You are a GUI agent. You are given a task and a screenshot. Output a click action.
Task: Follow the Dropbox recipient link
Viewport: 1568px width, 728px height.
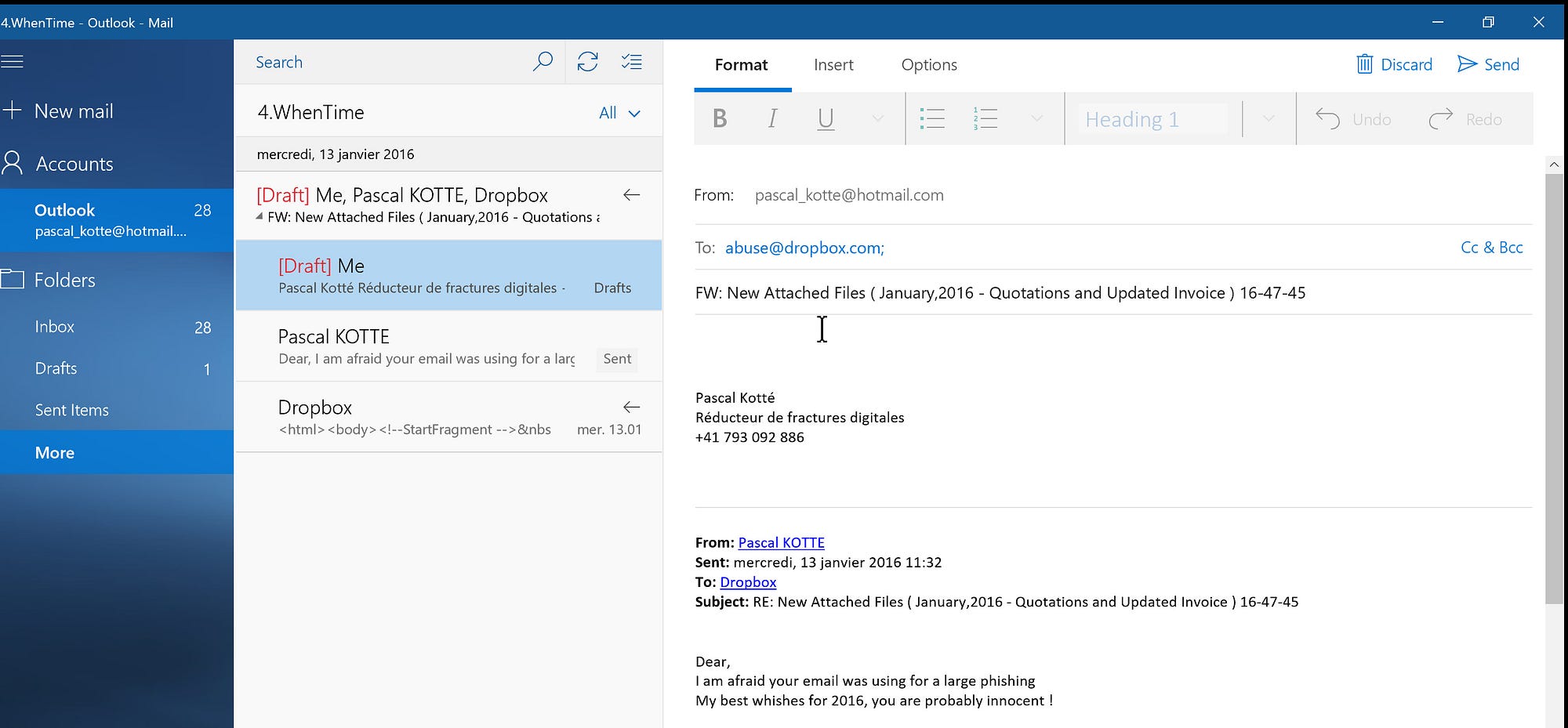point(748,582)
